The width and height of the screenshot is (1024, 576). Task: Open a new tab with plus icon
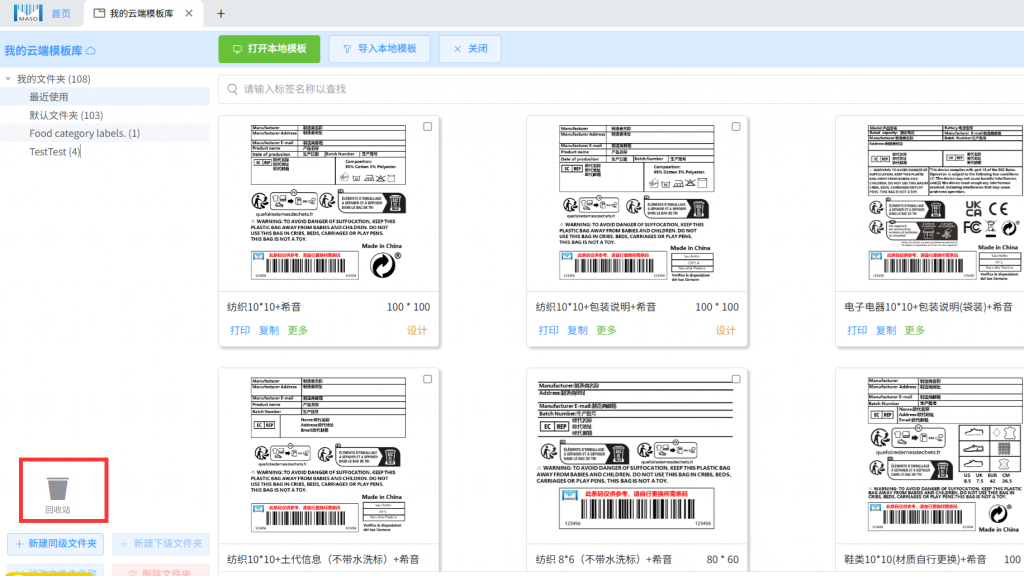(221, 13)
